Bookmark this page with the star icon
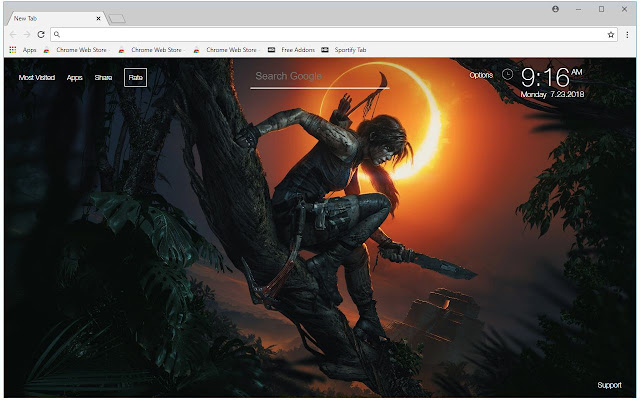The image size is (640, 400). tap(611, 35)
